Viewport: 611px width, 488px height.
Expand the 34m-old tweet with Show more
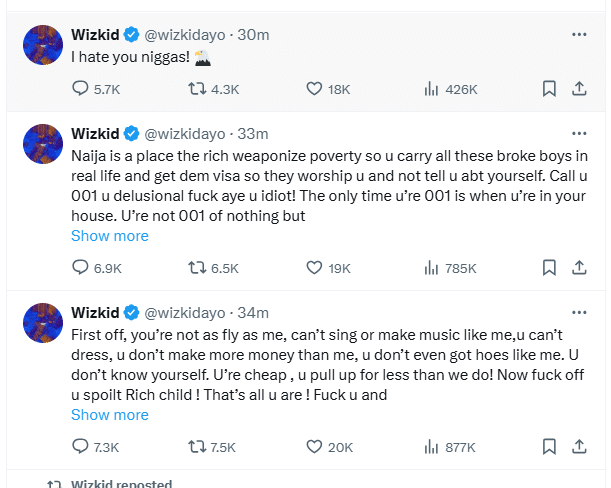point(109,414)
